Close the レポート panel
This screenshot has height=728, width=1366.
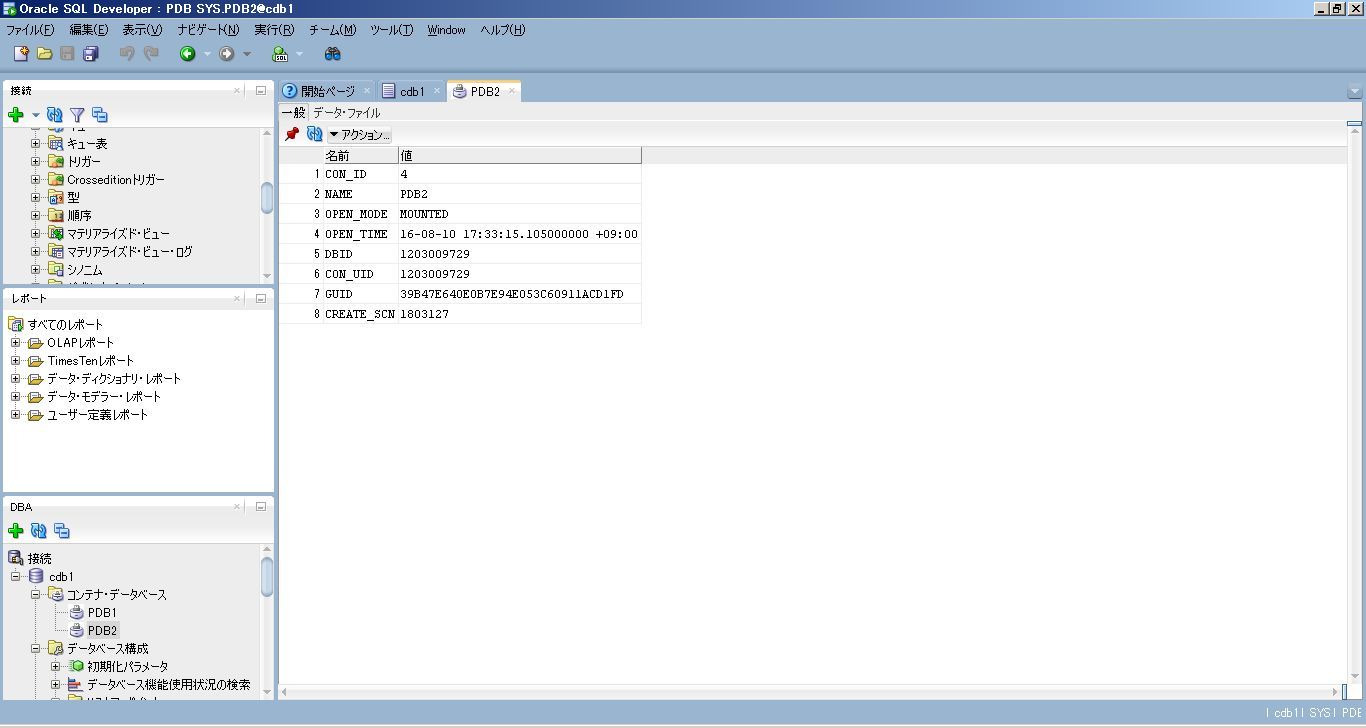[237, 298]
